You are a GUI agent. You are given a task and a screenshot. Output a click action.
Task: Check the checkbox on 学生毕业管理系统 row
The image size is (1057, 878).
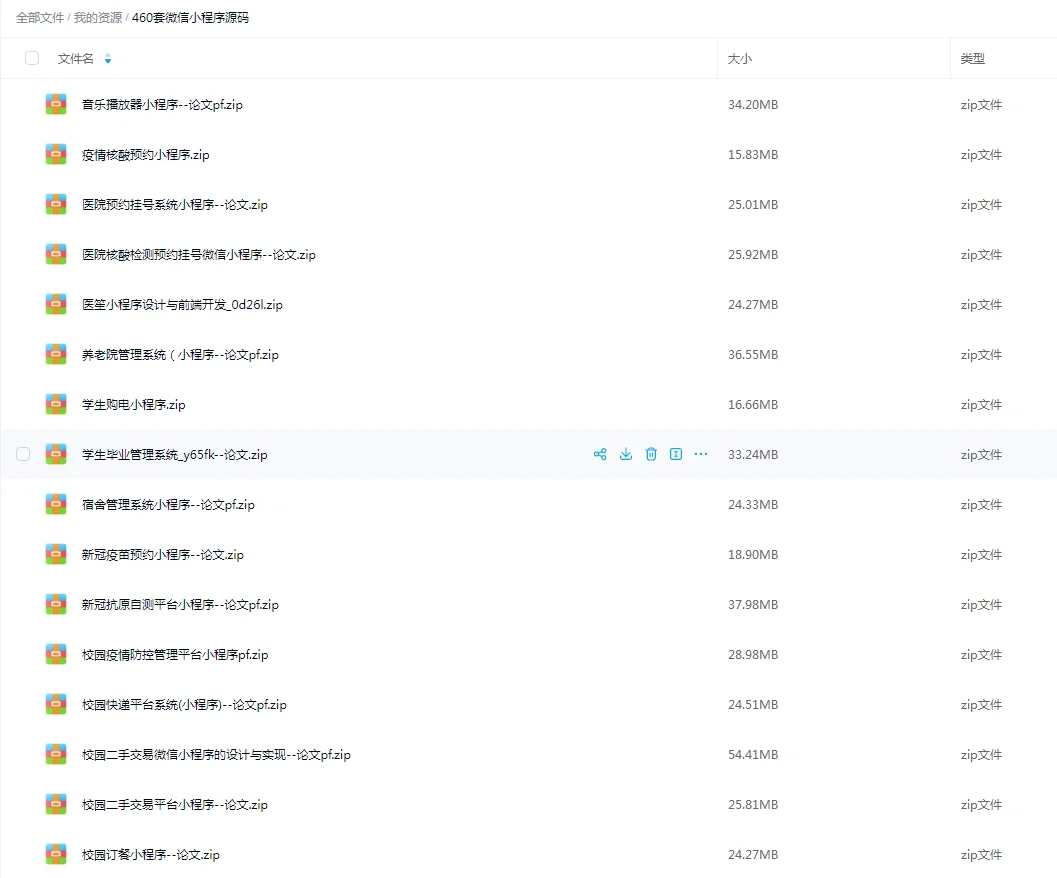point(23,453)
